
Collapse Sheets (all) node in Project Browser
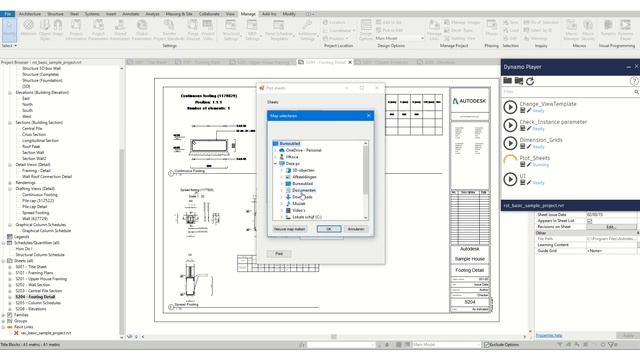coord(4,261)
